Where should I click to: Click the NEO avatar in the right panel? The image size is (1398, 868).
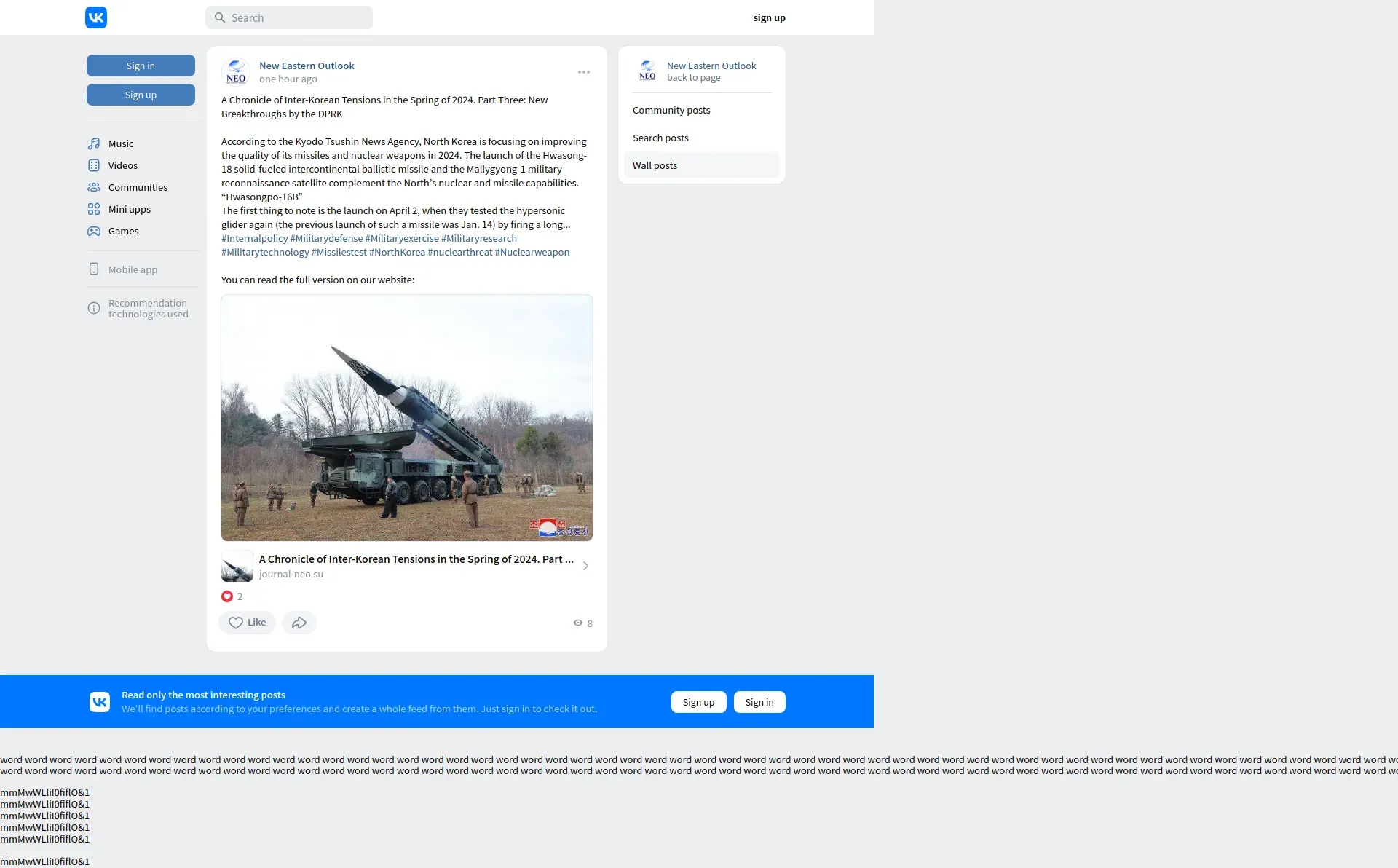[x=647, y=71]
